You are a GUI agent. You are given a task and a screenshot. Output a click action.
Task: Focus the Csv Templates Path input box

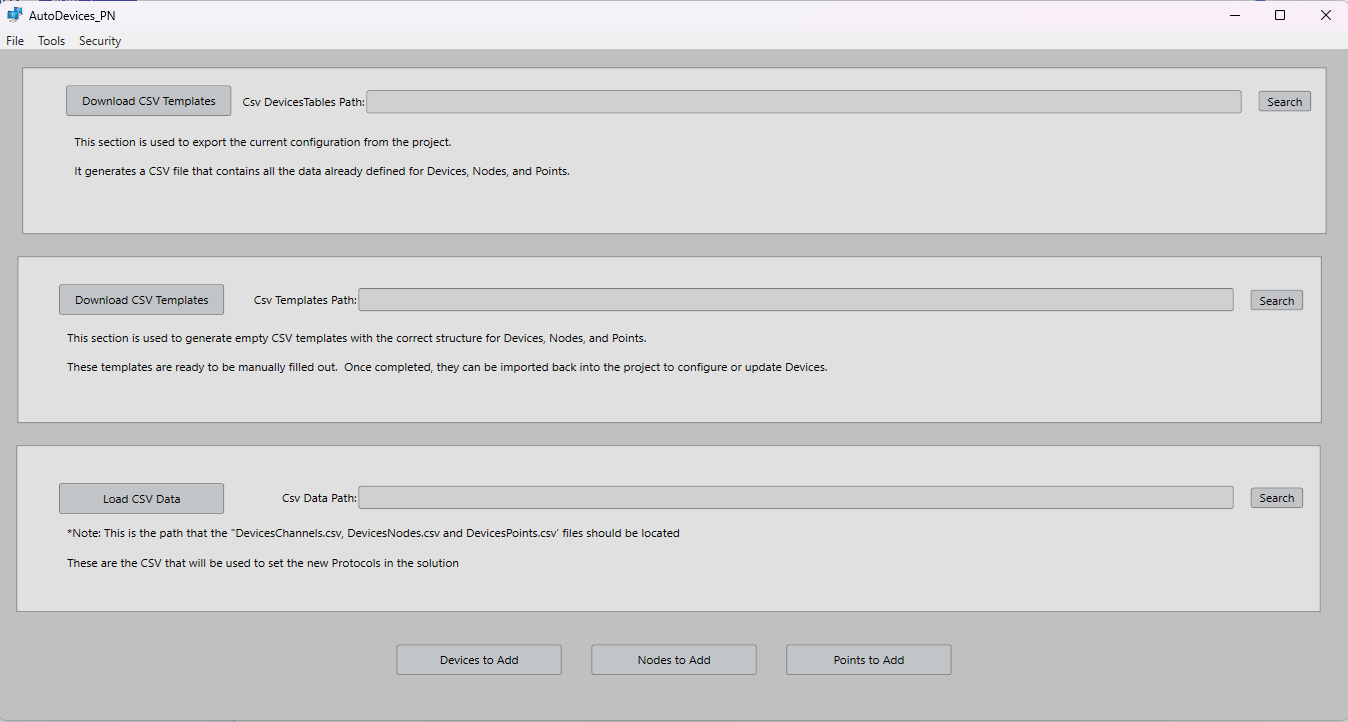coord(796,300)
